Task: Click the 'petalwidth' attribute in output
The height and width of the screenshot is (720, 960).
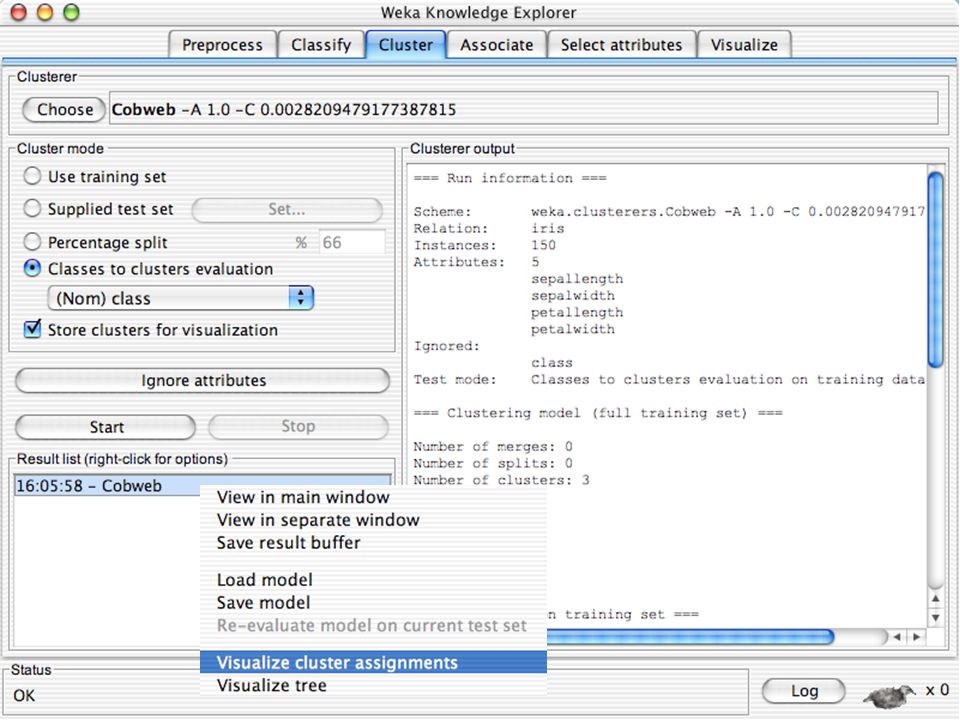Action: pyautogui.click(x=572, y=329)
